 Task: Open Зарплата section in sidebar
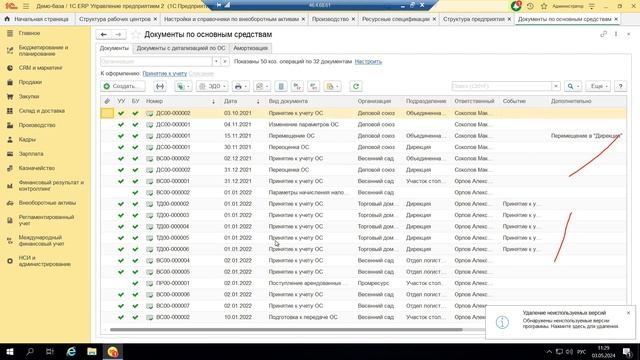pos(31,153)
